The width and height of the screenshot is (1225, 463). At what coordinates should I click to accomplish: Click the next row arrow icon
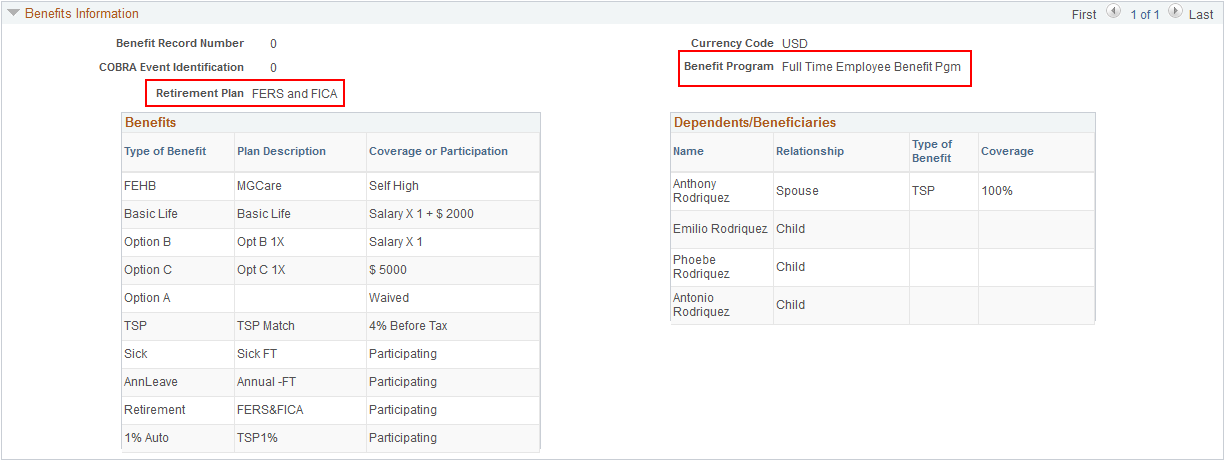click(1176, 14)
